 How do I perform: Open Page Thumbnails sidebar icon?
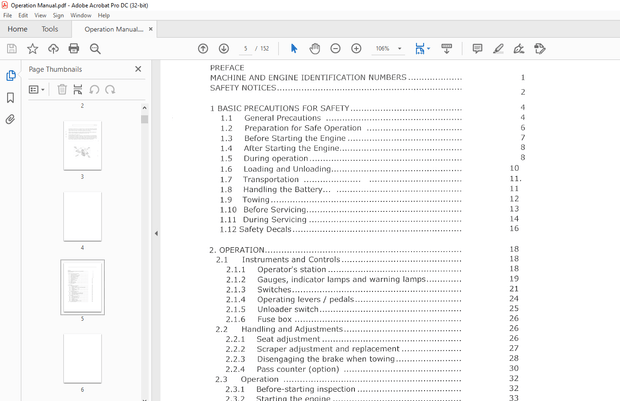click(x=11, y=76)
